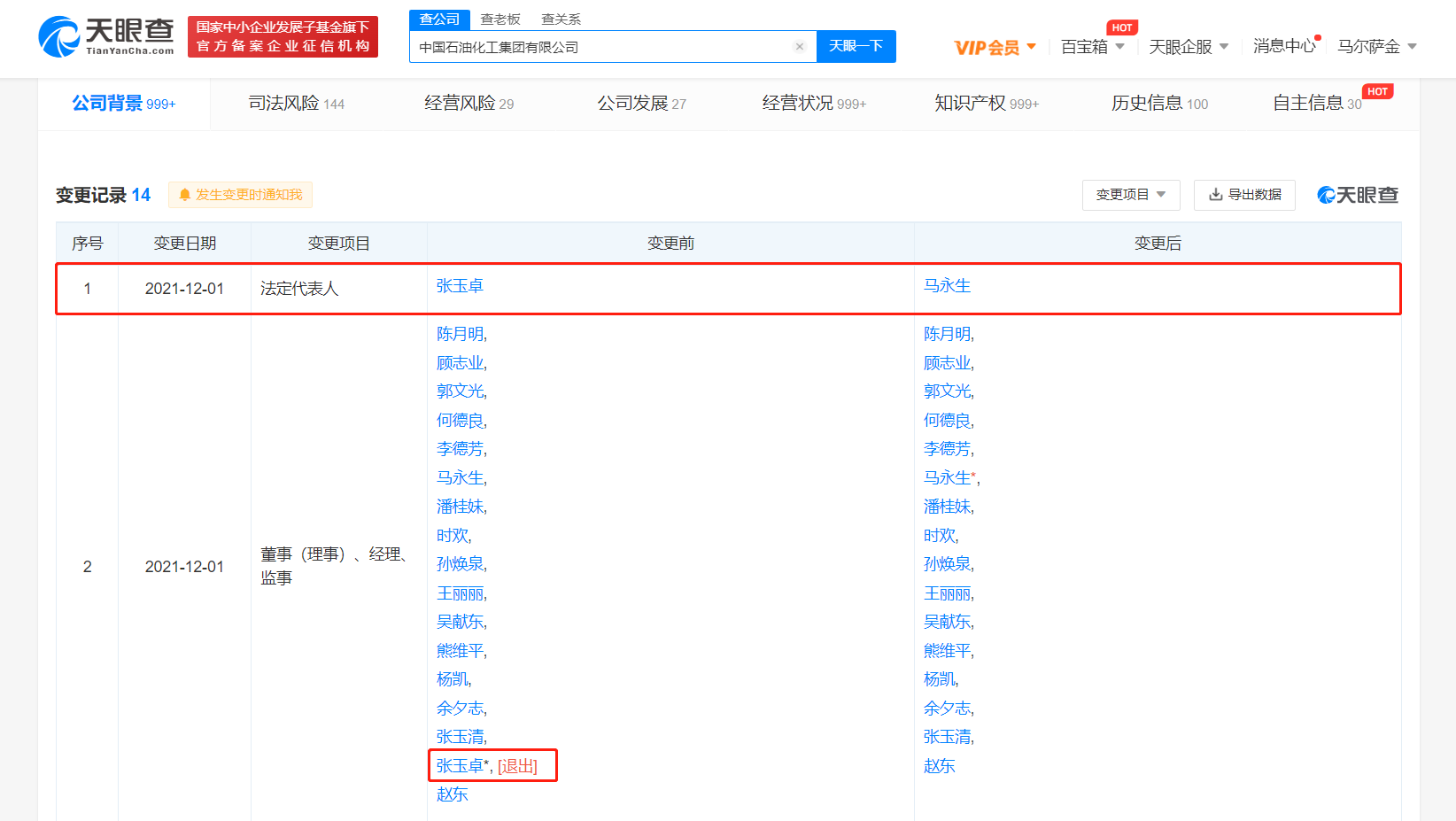The image size is (1456, 821).
Task: Open 赵东 link in 变更前 column
Action: (x=452, y=794)
